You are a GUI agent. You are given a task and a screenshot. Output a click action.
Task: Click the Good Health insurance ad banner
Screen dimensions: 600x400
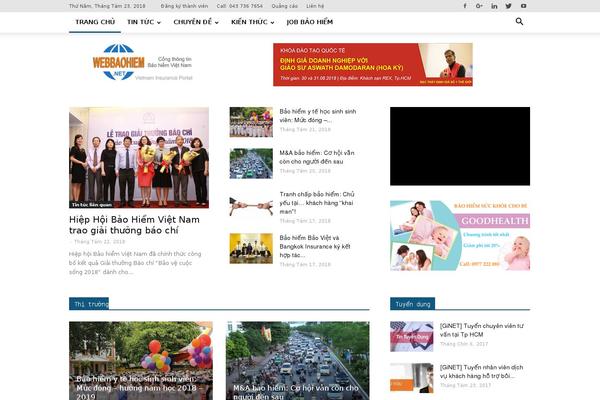tap(460, 235)
